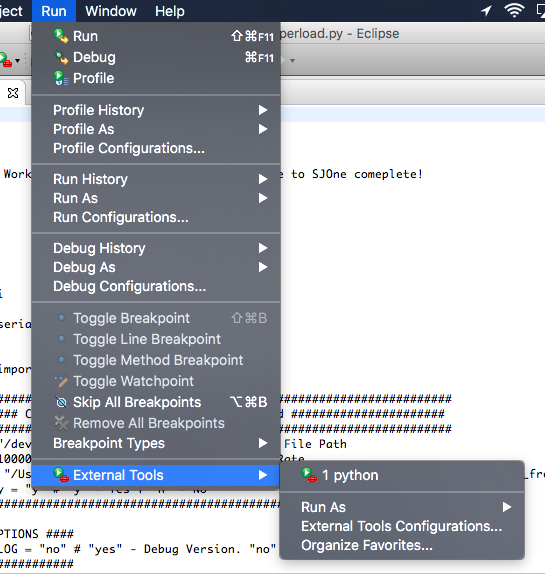This screenshot has height=574, width=545.
Task: Expand Profile History submenu
Action: pos(156,110)
